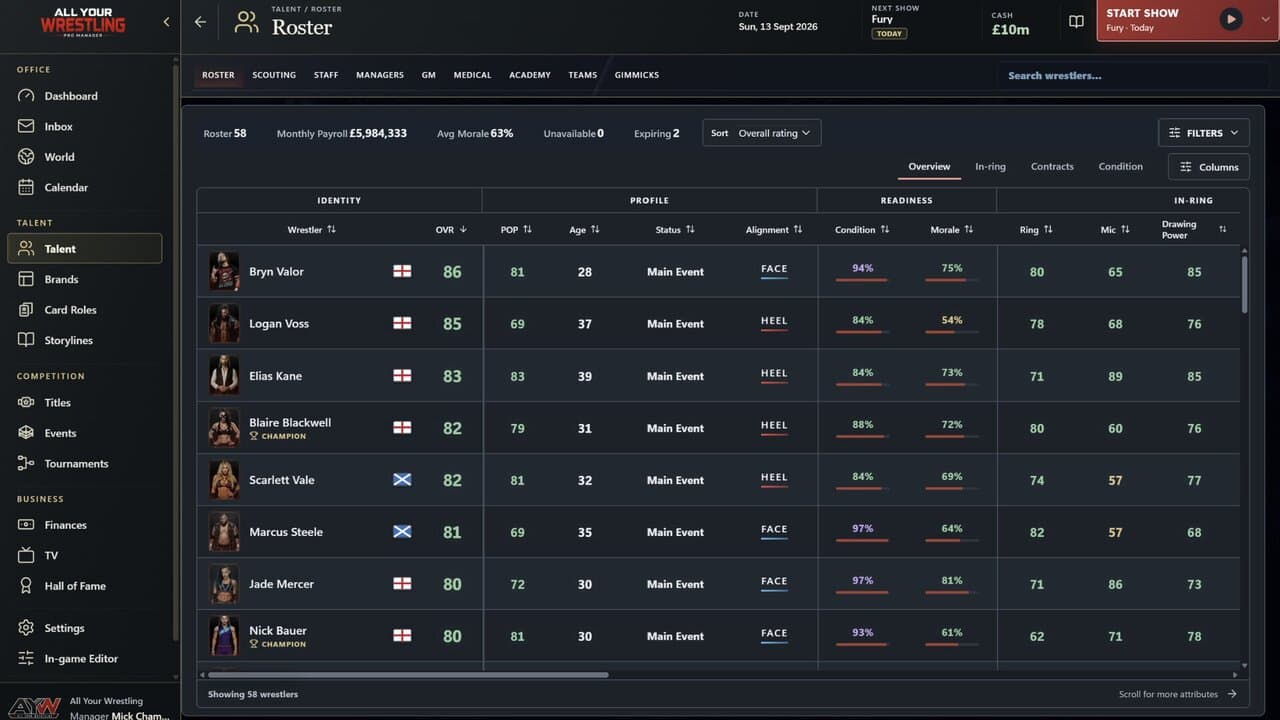Open the Hall of Fame icon
Viewport: 1280px width, 720px height.
[x=26, y=586]
